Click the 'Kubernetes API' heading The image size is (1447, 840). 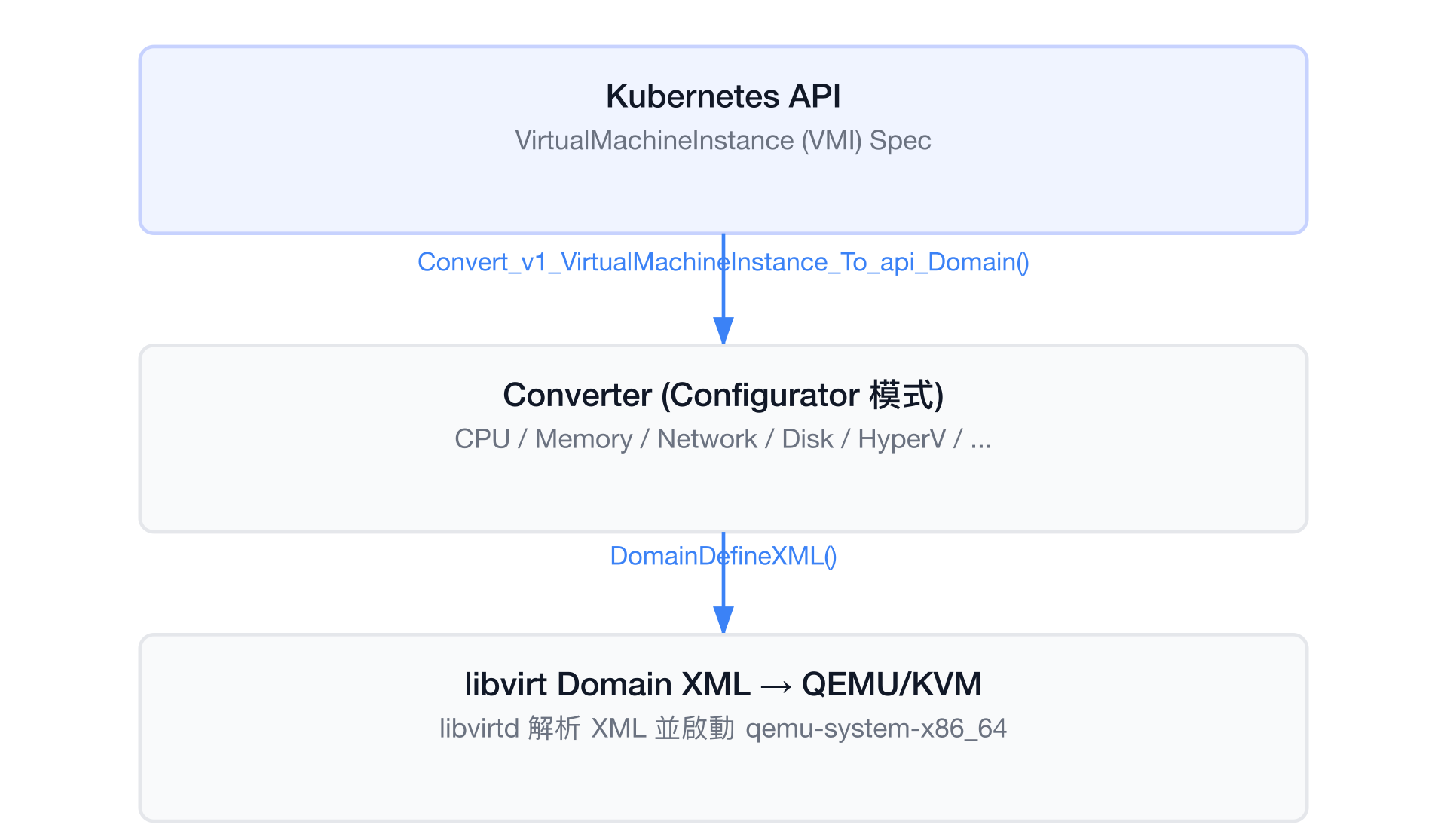pyautogui.click(x=723, y=96)
